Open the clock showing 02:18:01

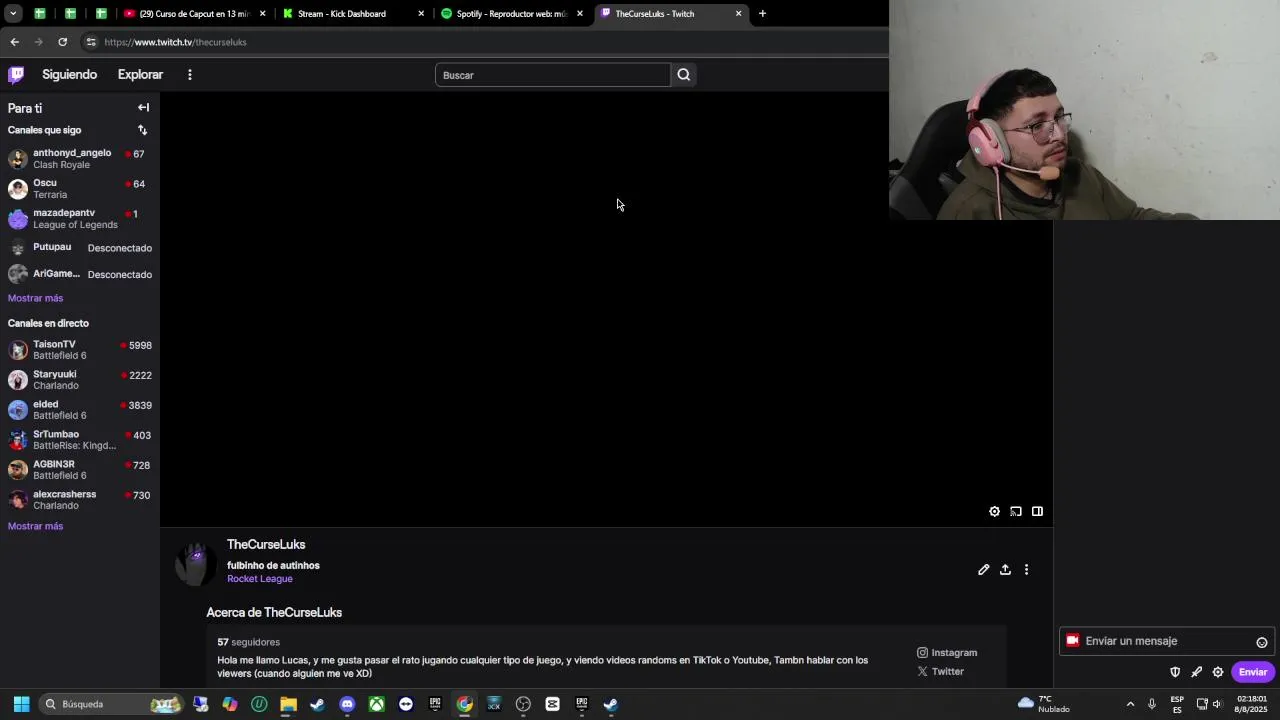1251,704
